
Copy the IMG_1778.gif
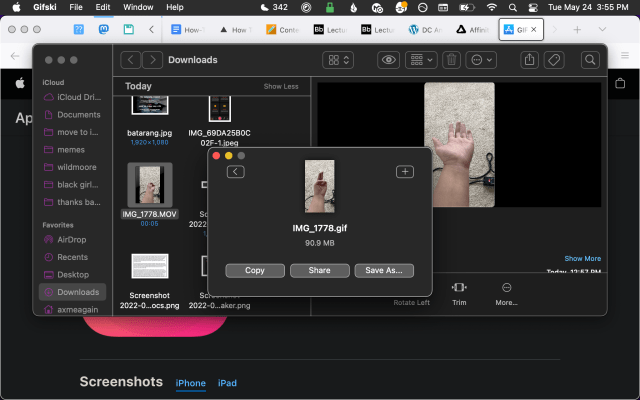[255, 271]
